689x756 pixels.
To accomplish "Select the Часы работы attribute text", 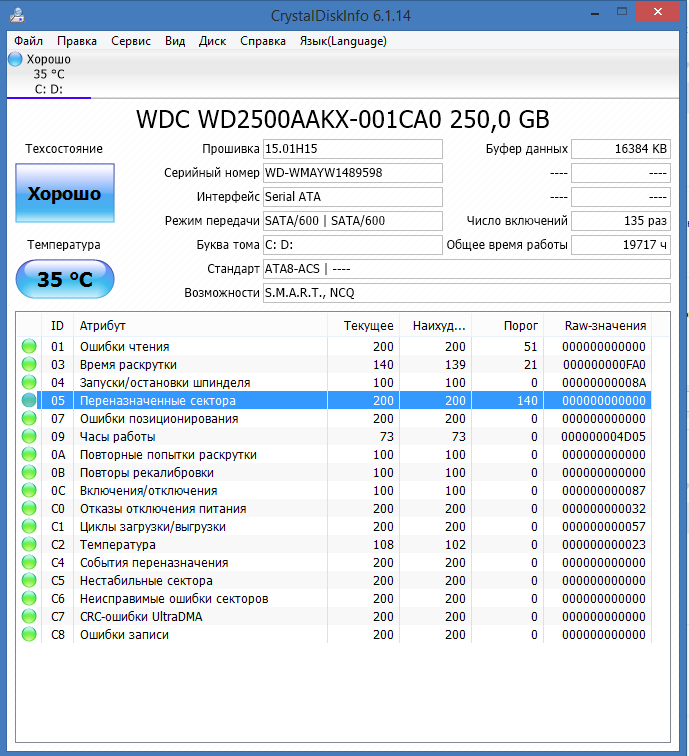I will tap(118, 437).
